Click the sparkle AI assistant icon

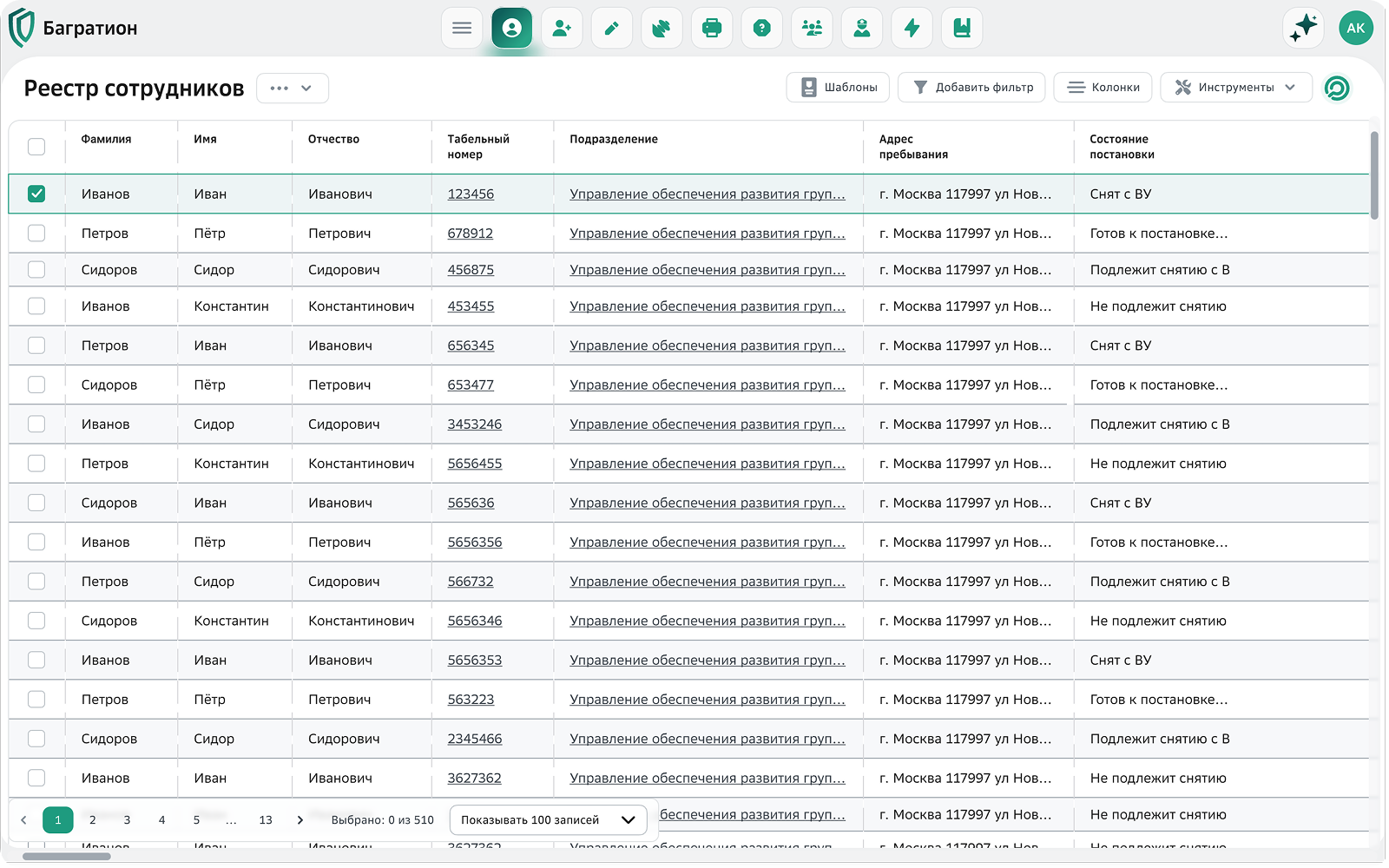(x=1303, y=29)
